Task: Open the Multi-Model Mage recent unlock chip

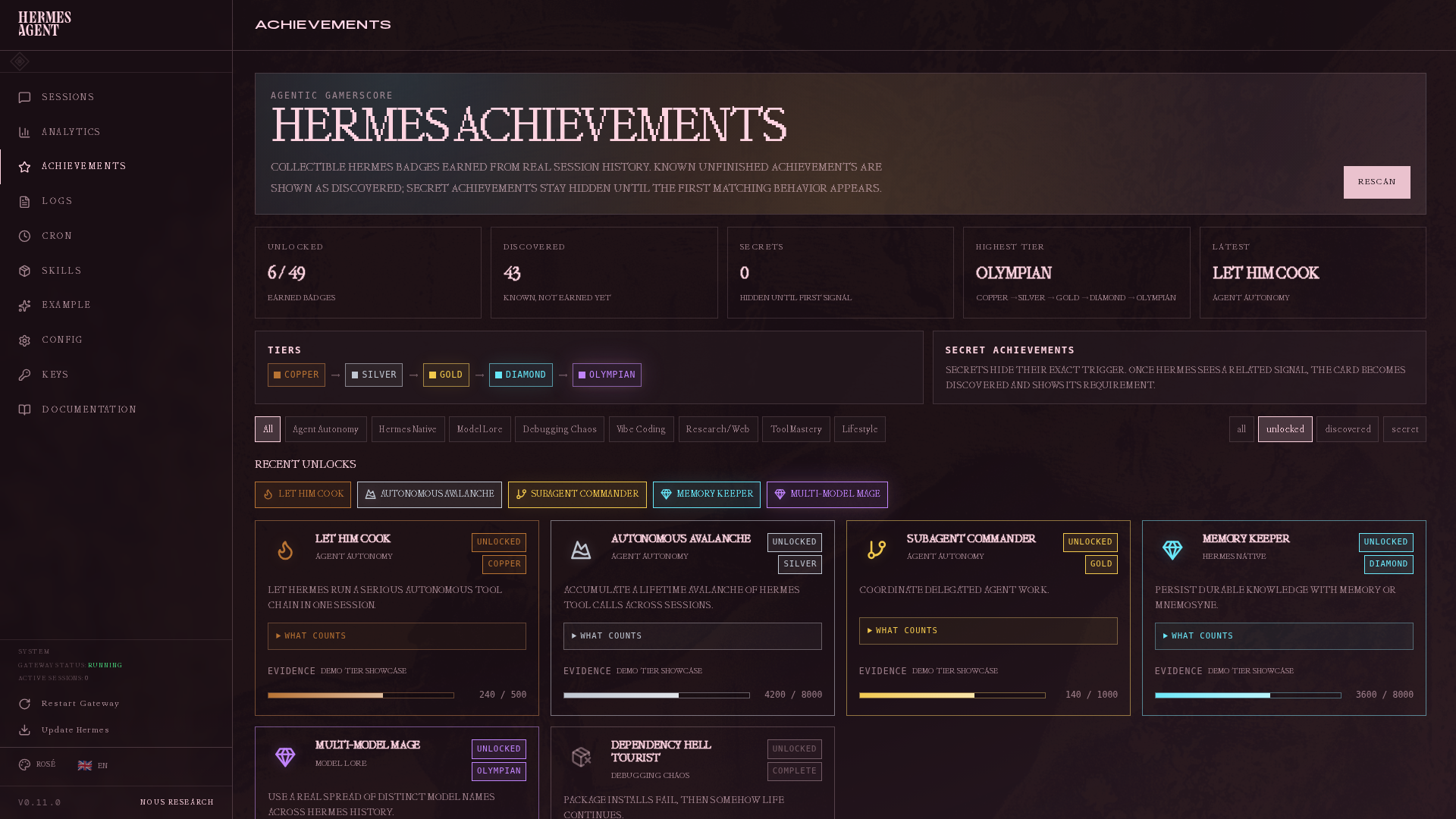Action: 827,494
